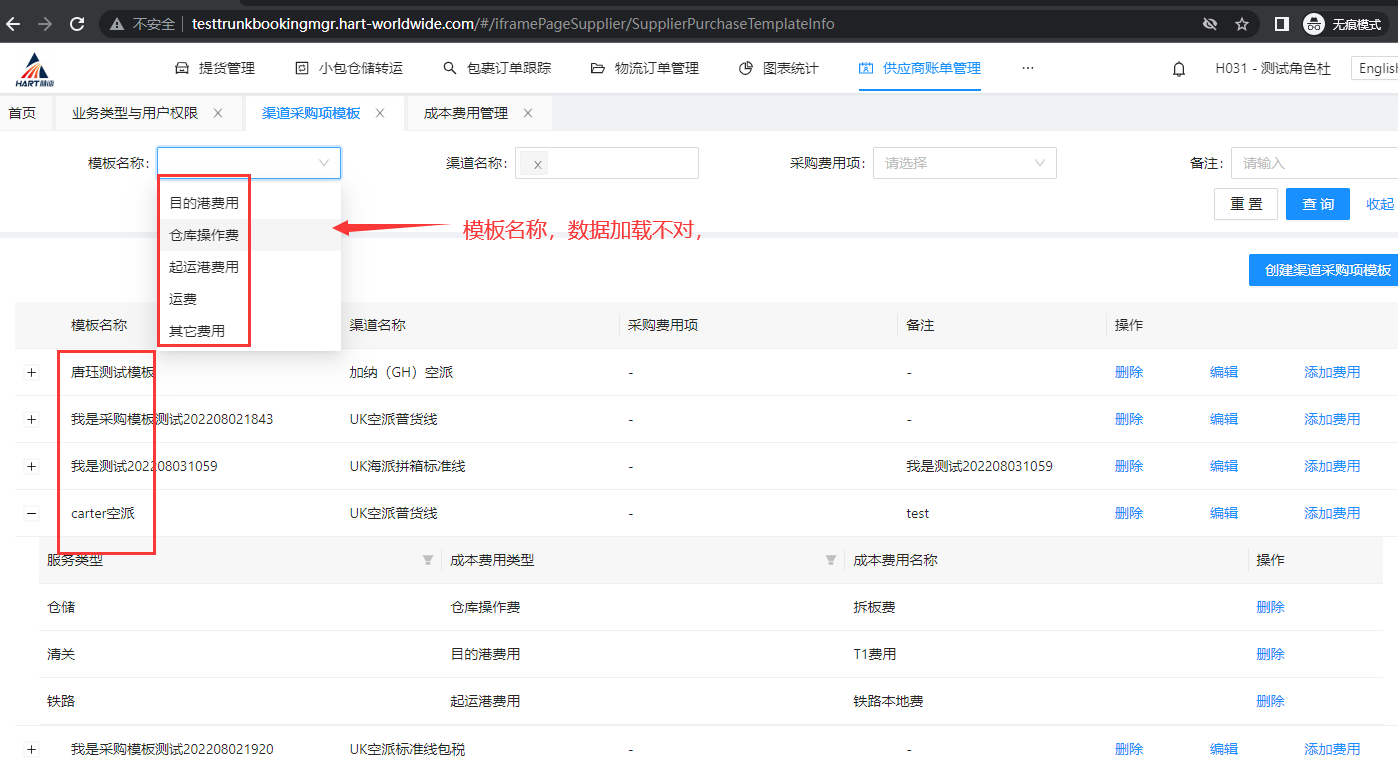Close the 成本费用管理 tab
This screenshot has width=1398, height=763.
point(529,113)
